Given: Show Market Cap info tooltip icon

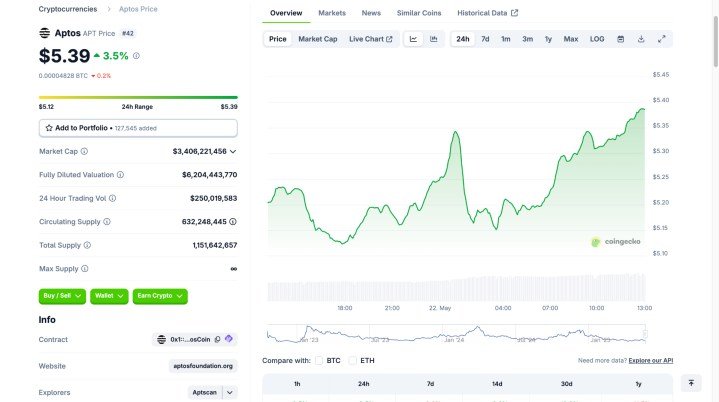Looking at the screenshot, I should coord(84,151).
